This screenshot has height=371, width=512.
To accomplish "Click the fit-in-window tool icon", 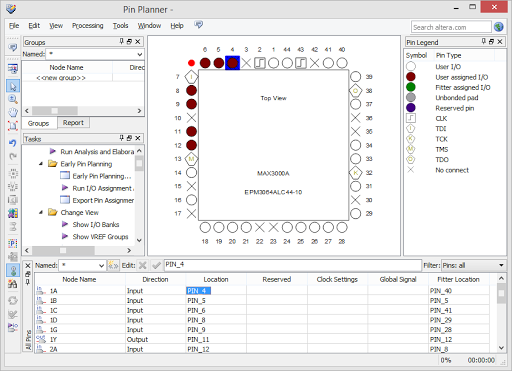I will coord(13,126).
